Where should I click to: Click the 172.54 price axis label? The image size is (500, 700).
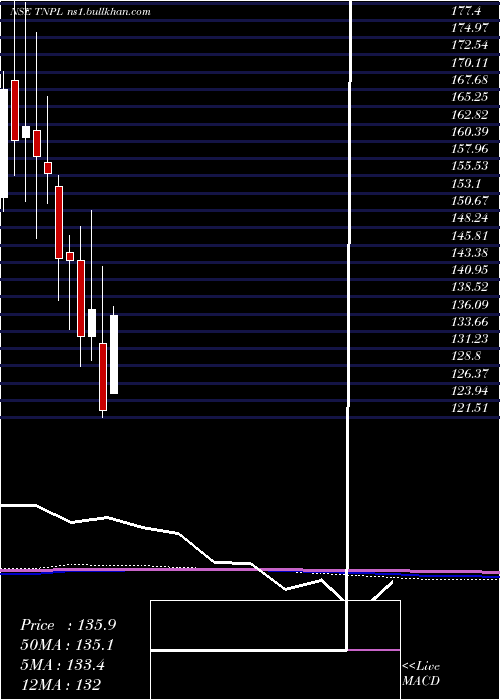click(x=470, y=46)
